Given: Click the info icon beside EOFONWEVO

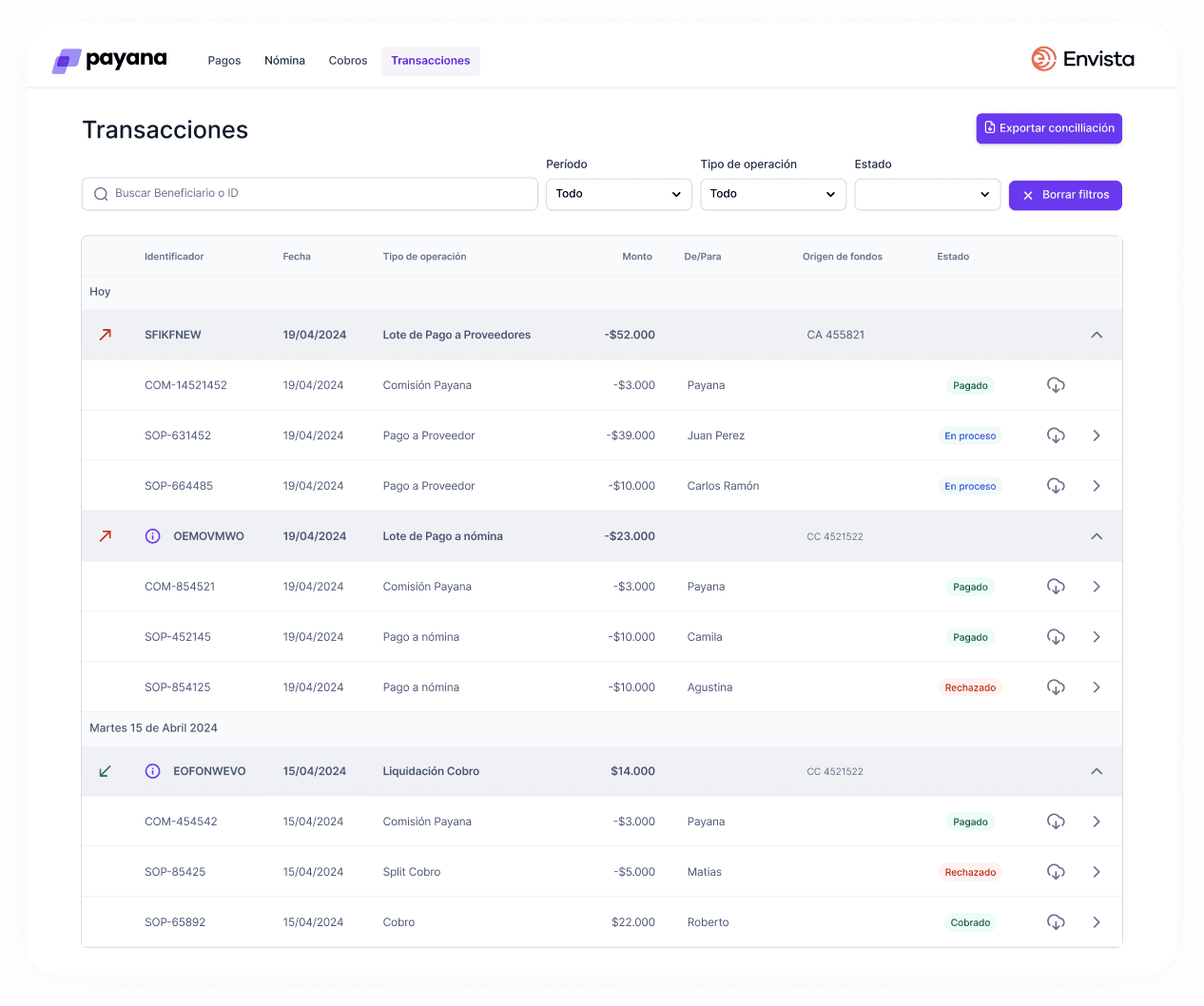Looking at the screenshot, I should [x=152, y=771].
